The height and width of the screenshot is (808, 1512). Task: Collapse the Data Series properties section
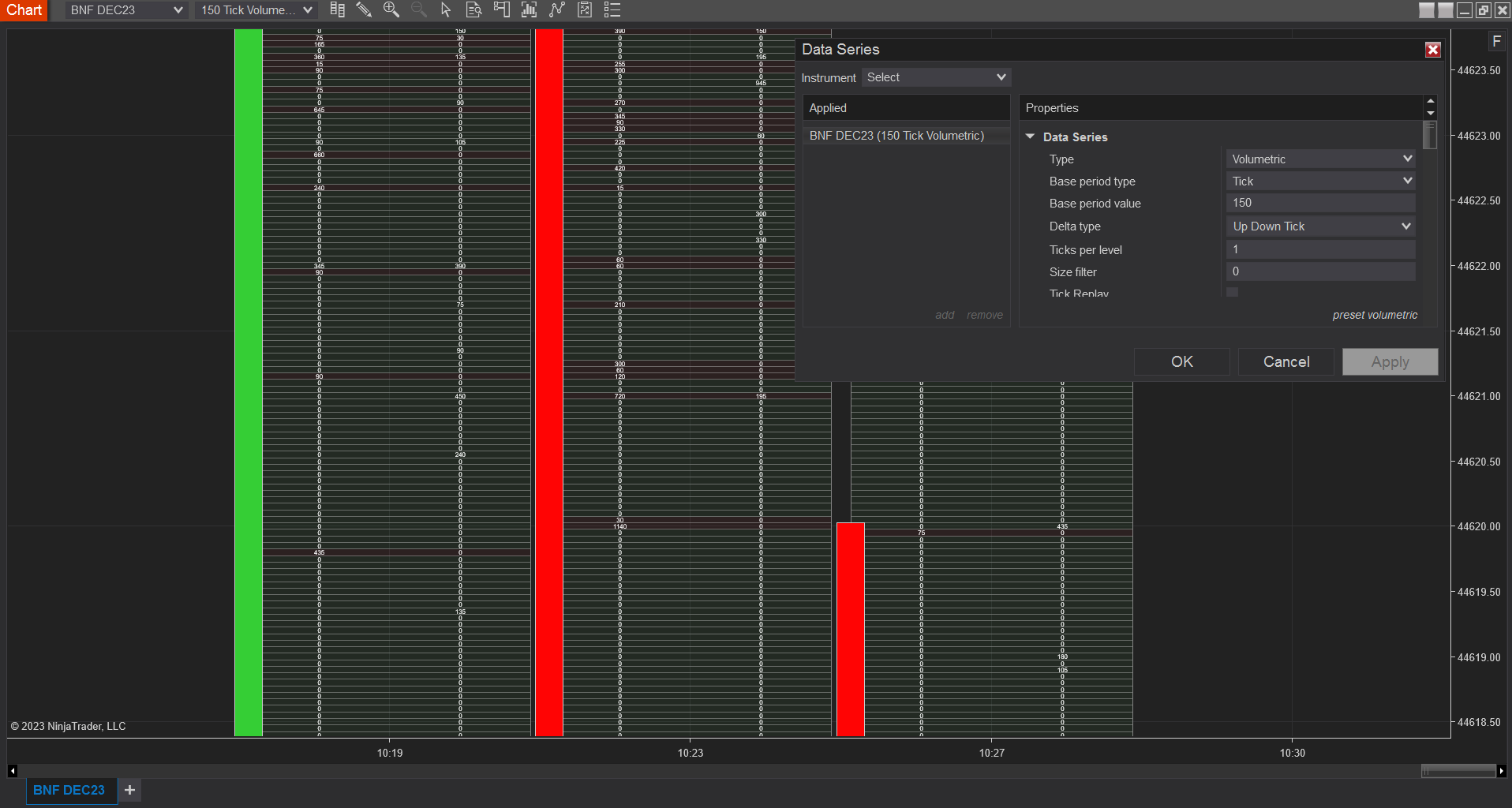coord(1030,137)
